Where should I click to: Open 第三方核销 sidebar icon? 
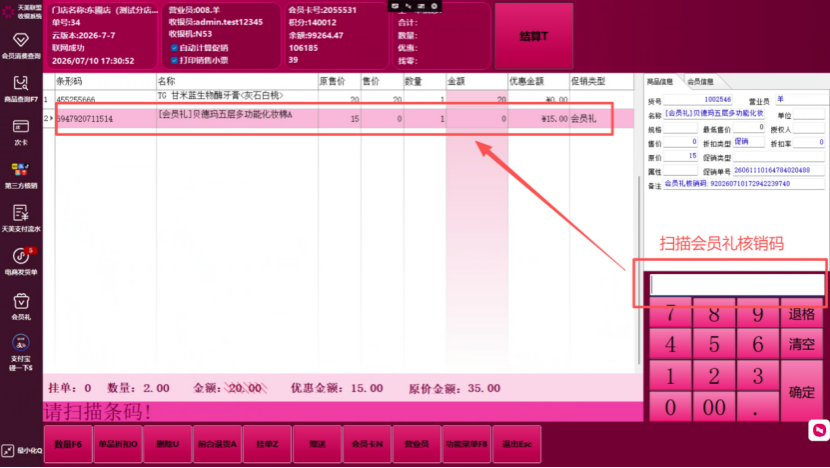[21, 175]
